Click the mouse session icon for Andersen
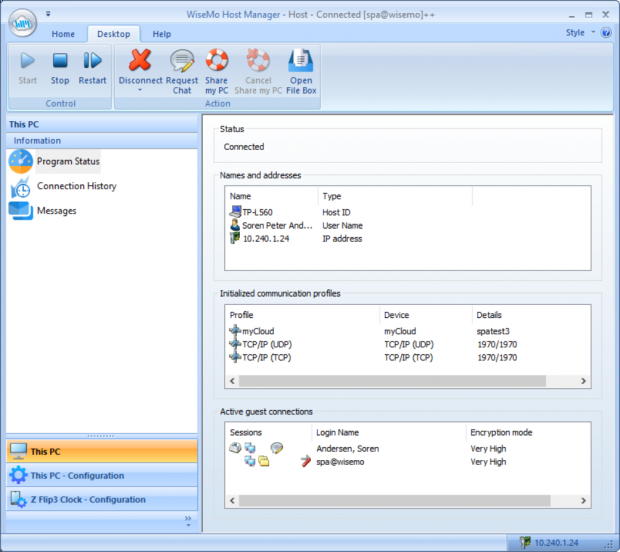The width and height of the screenshot is (620, 552). 235,448
